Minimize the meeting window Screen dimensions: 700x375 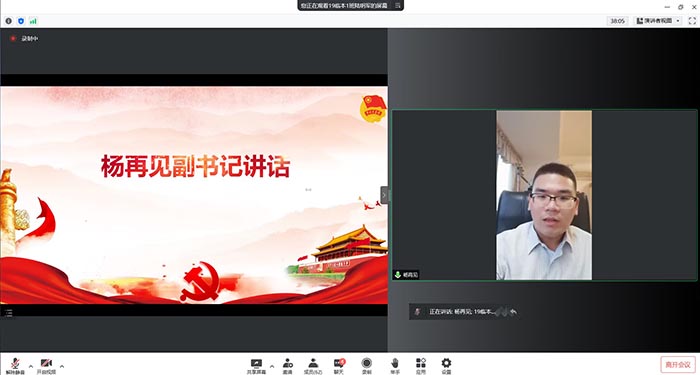[667, 7]
